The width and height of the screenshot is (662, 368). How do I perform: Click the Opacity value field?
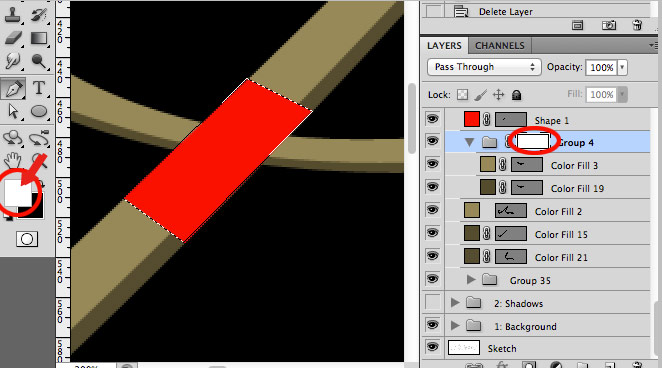click(601, 68)
